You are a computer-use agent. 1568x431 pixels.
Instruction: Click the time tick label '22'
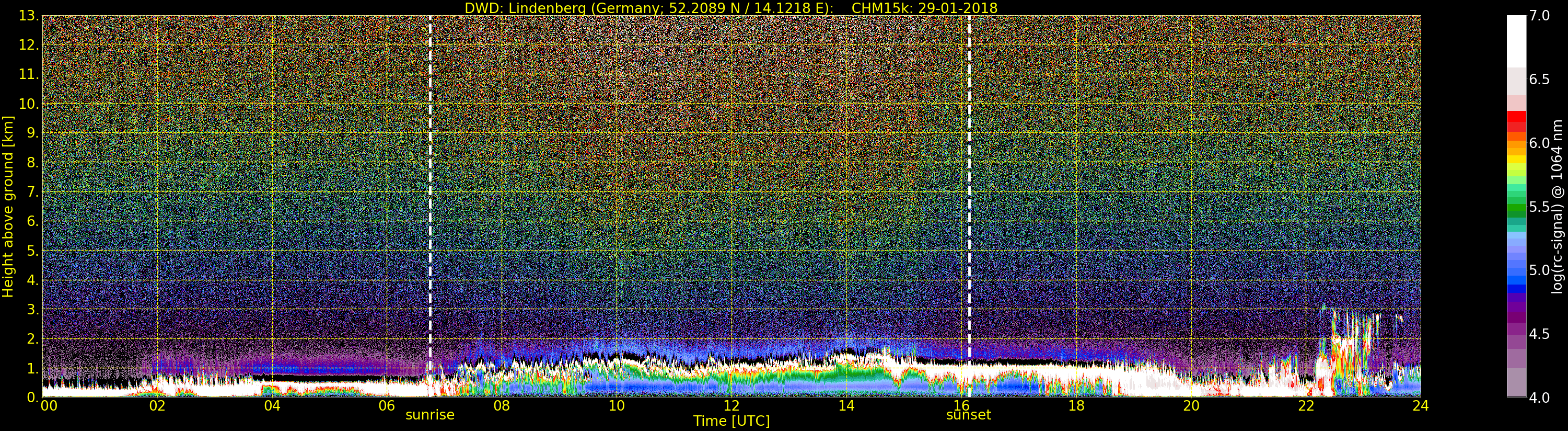click(x=1306, y=406)
